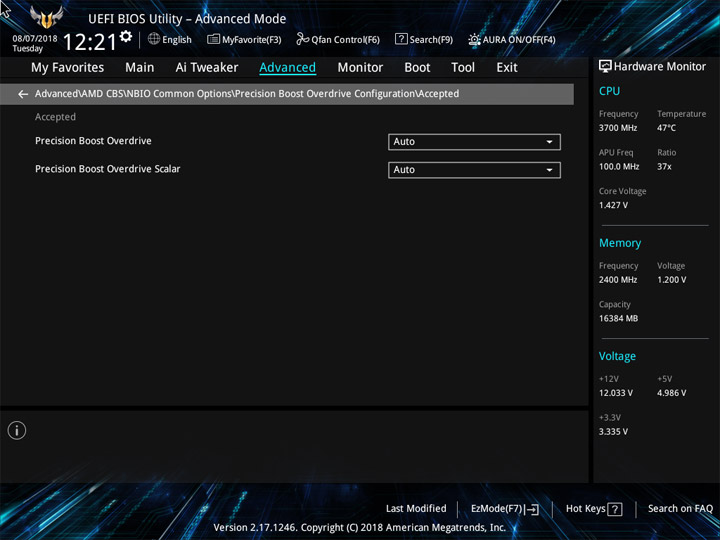720x540 pixels.
Task: Click the Ratio 37x value
Action: (x=664, y=166)
